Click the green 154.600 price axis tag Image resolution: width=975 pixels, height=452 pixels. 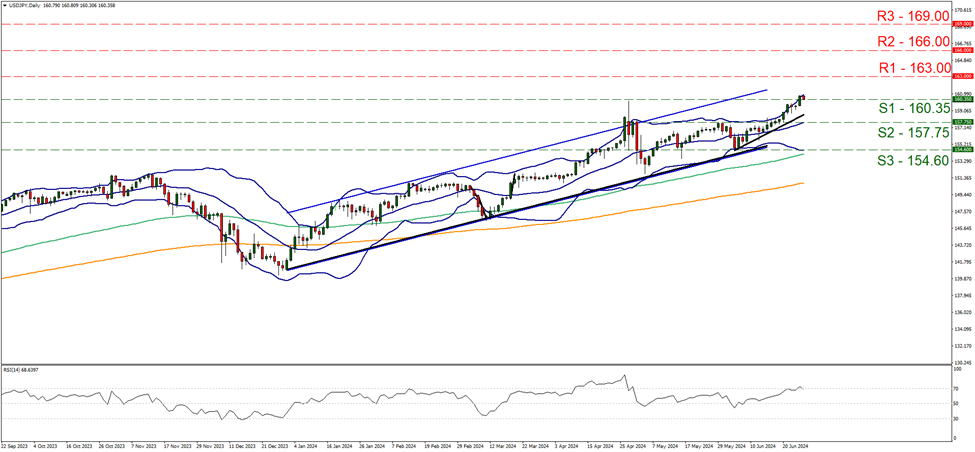[x=963, y=149]
